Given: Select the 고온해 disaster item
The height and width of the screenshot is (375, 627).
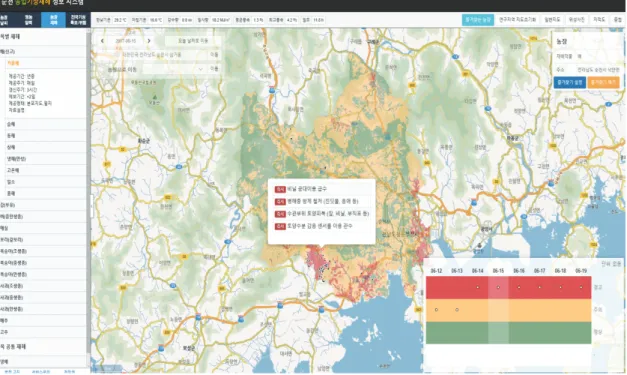Looking at the screenshot, I should (46, 170).
